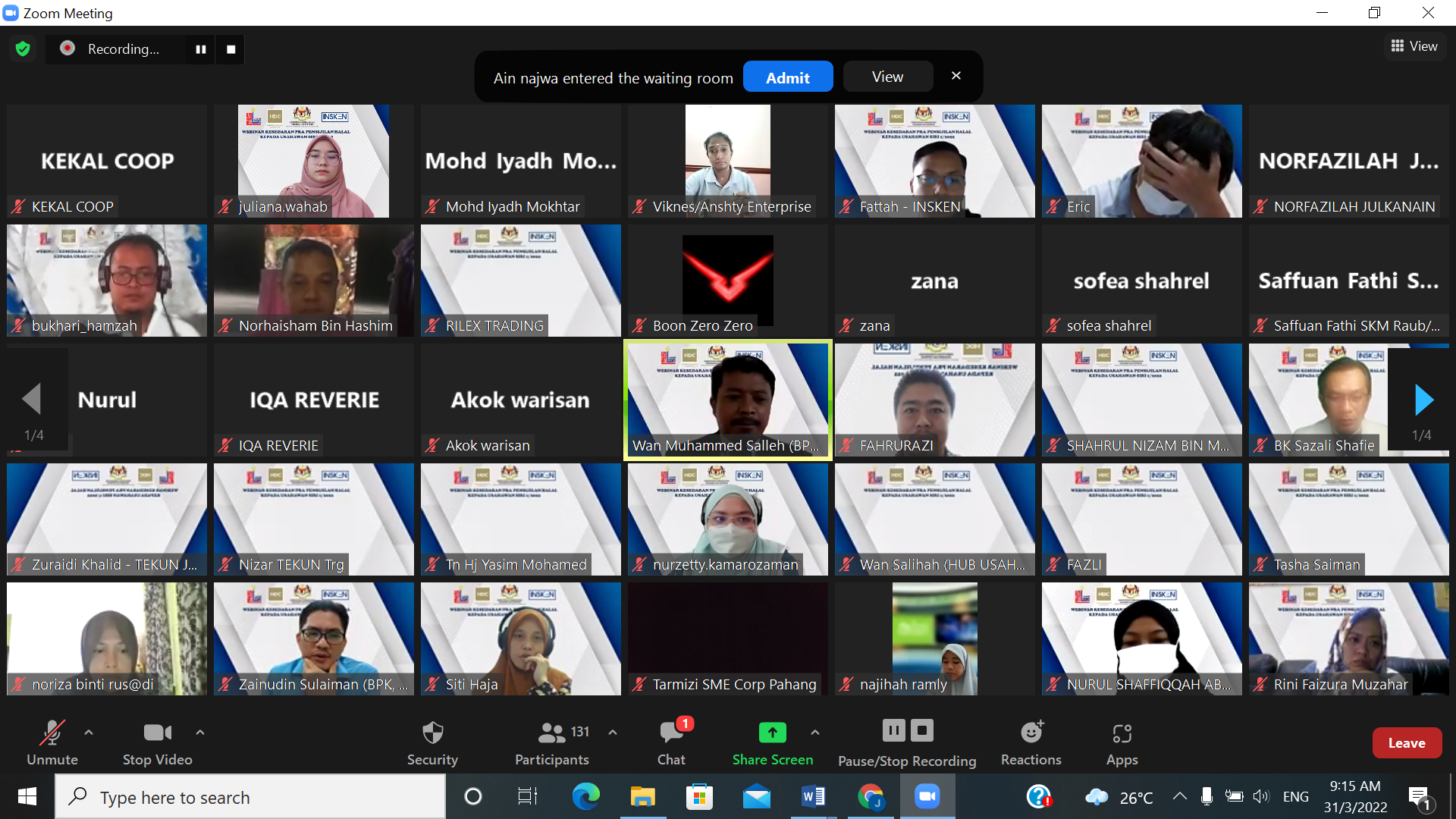This screenshot has height=819, width=1456.
Task: Open the Participants panel
Action: [552, 742]
